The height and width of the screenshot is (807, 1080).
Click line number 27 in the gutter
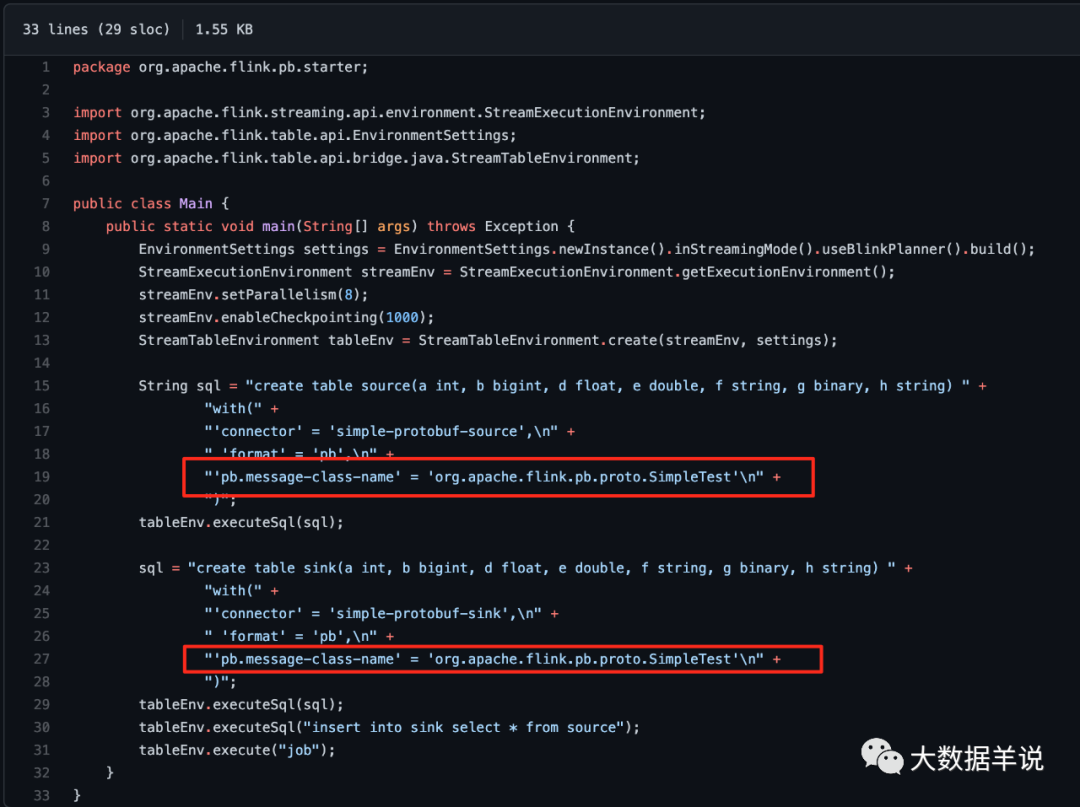pyautogui.click(x=42, y=659)
